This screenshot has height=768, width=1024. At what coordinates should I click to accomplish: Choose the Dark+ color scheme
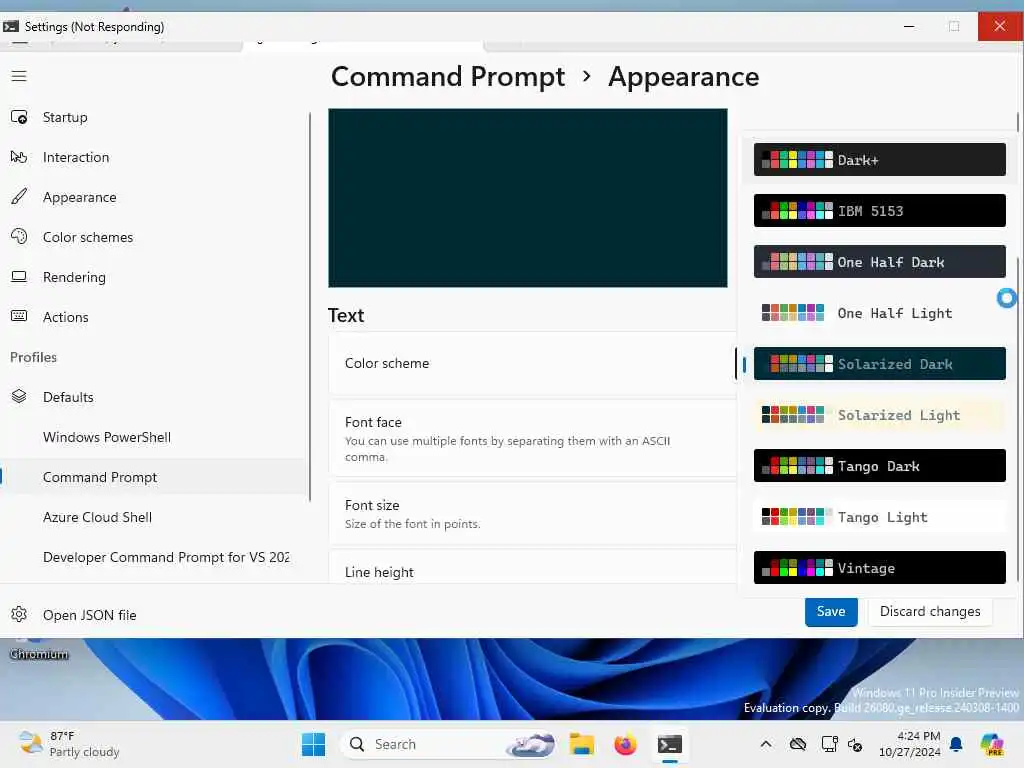pyautogui.click(x=879, y=159)
